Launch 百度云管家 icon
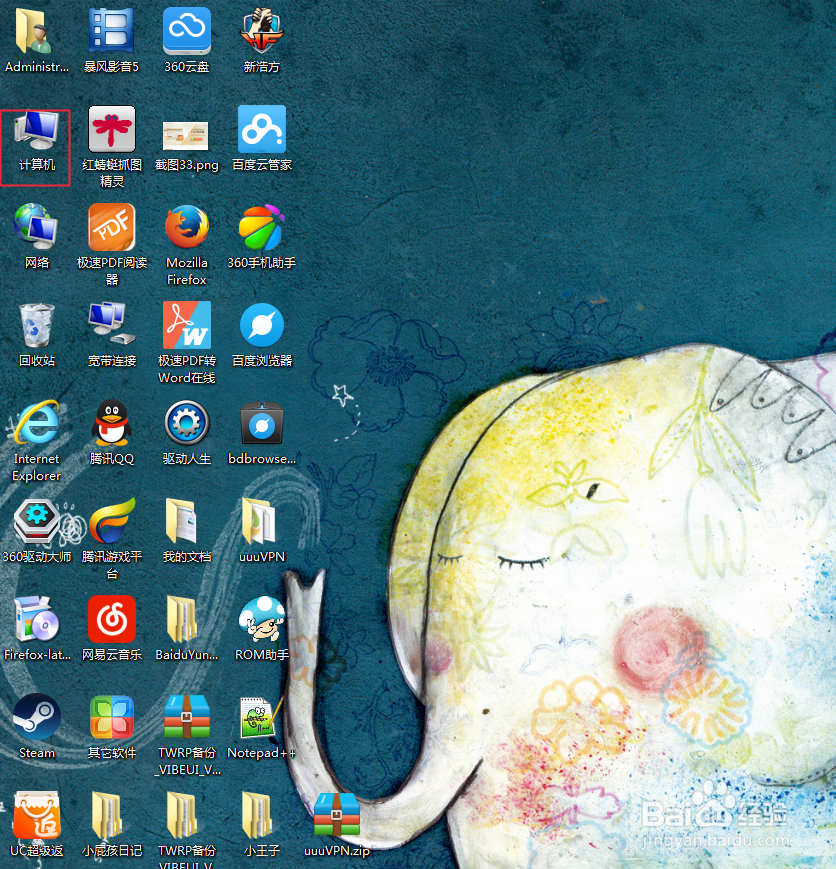This screenshot has width=836, height=869. click(x=262, y=129)
